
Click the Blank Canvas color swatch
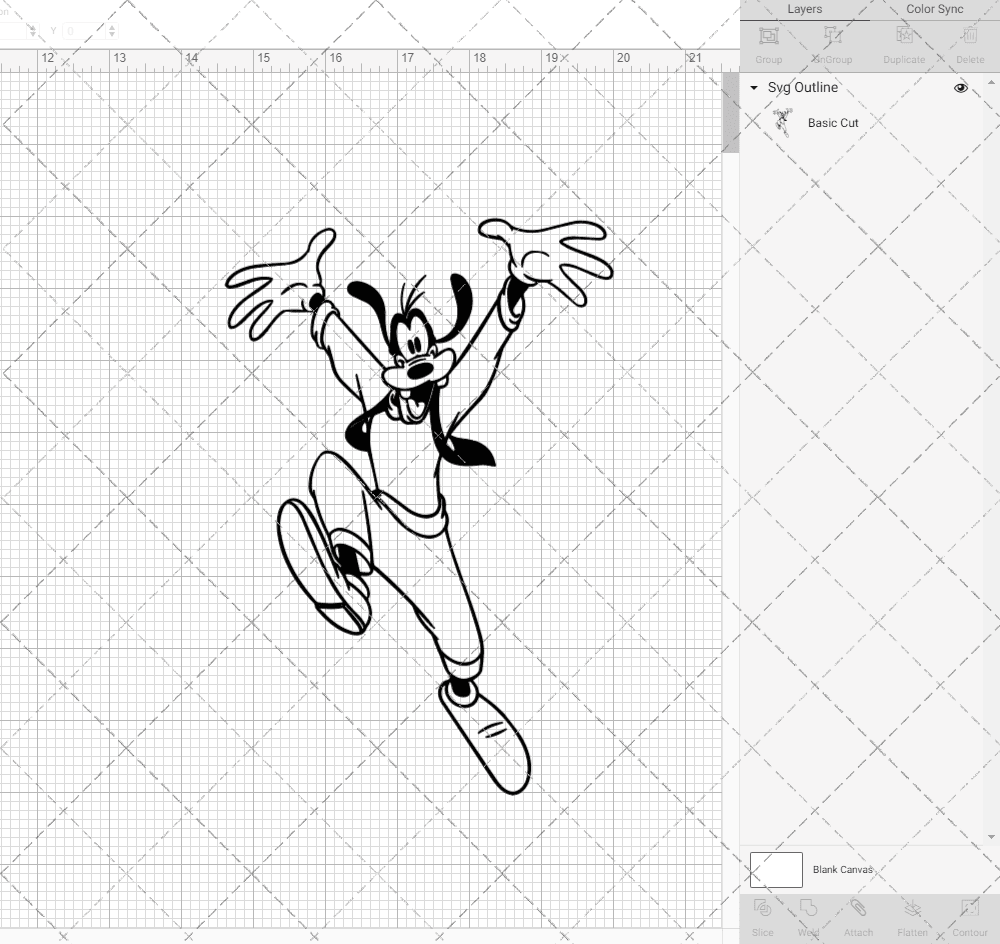(776, 870)
